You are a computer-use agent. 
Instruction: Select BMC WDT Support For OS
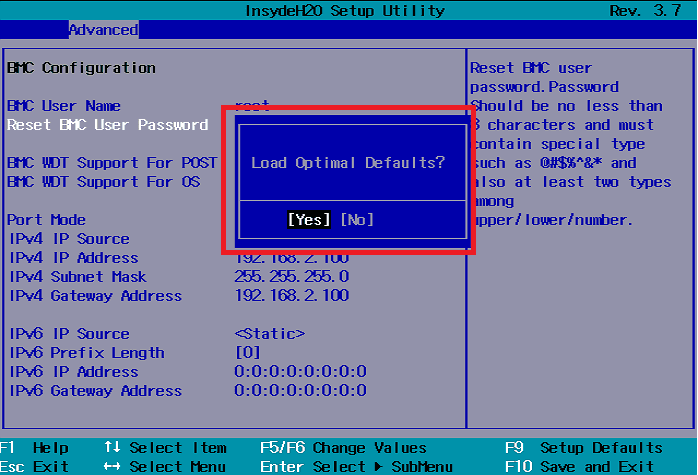[104, 182]
